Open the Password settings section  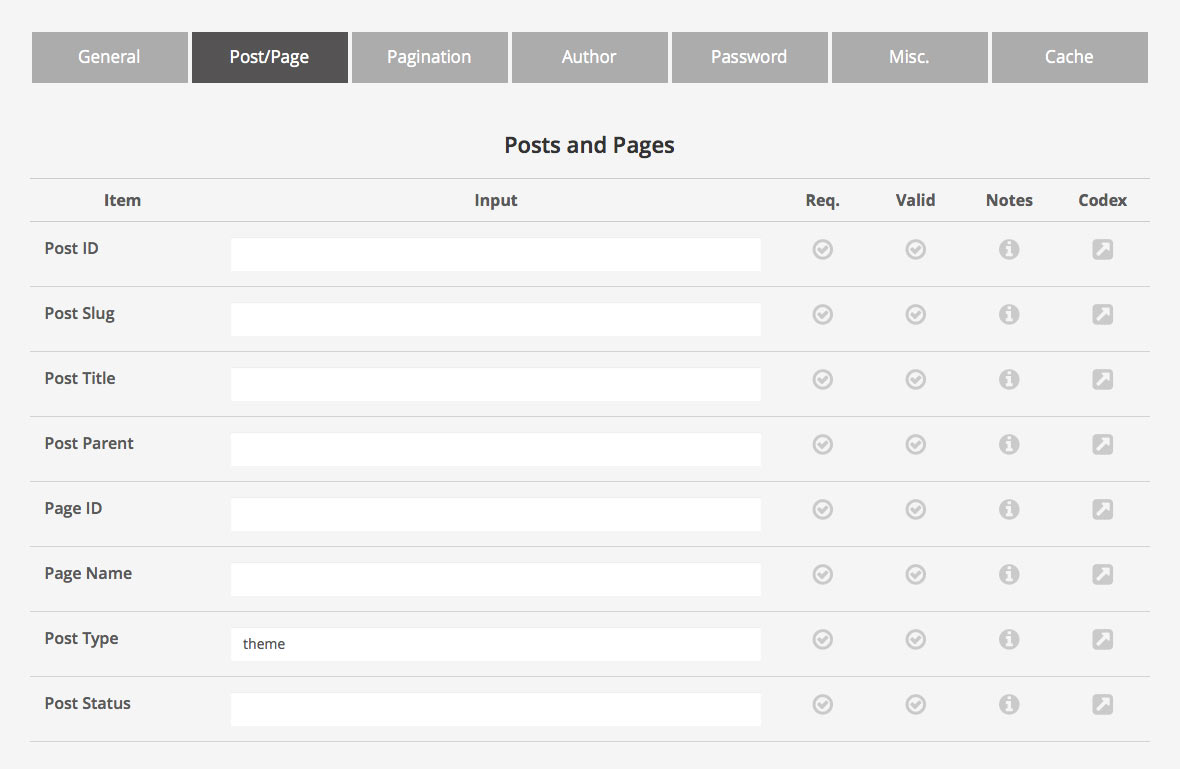click(x=749, y=57)
